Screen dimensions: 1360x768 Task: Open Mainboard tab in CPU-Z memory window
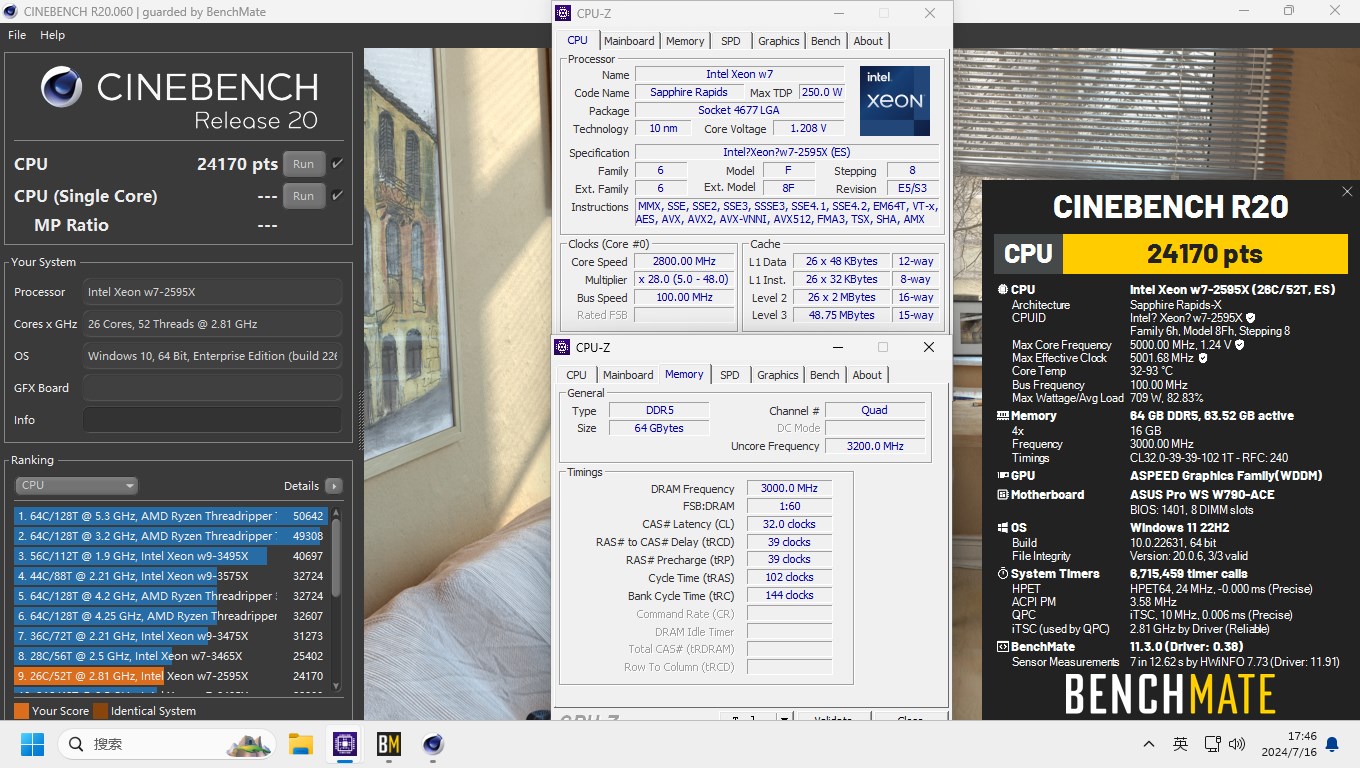point(628,375)
